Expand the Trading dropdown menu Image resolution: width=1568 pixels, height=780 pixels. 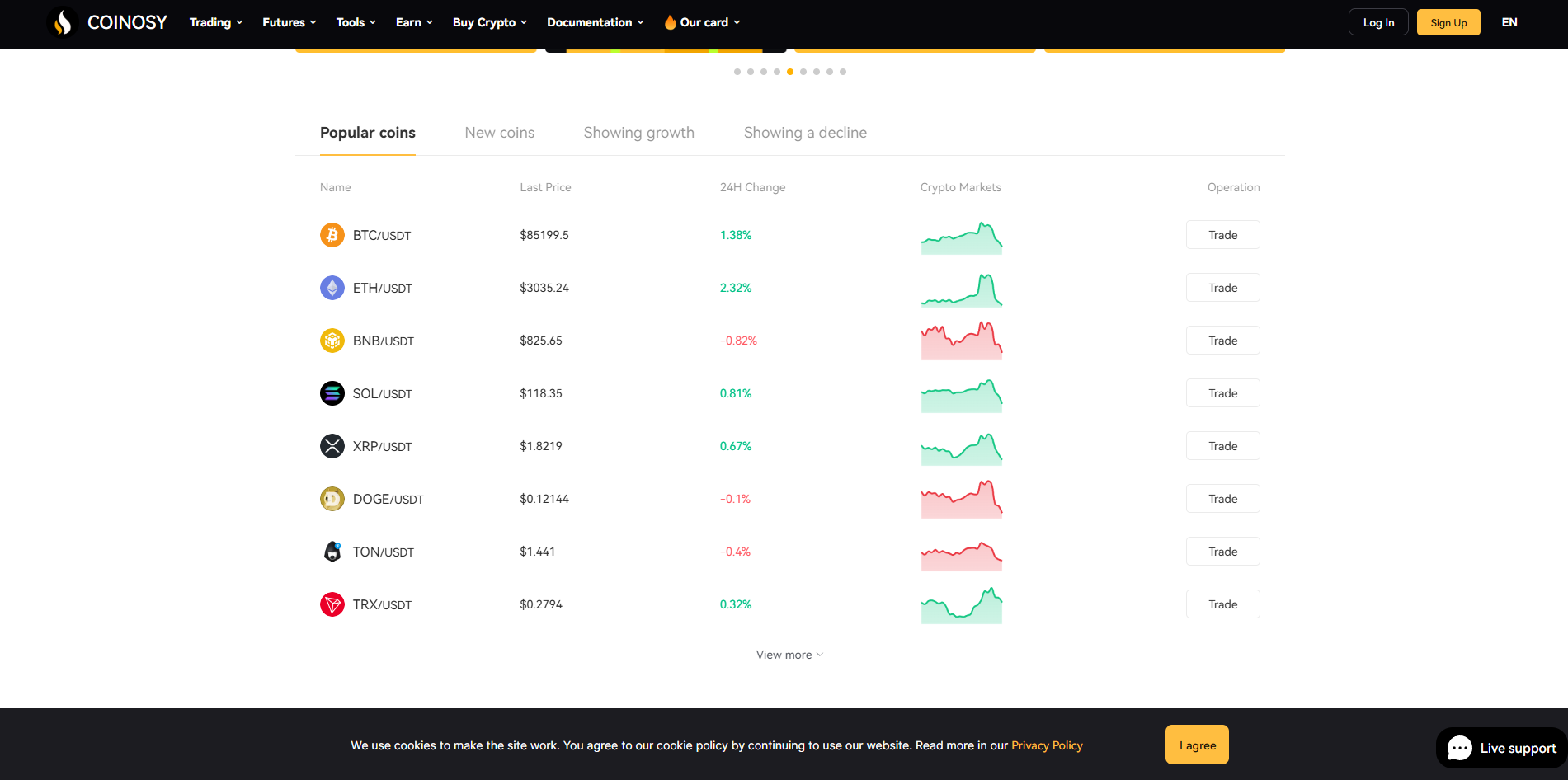215,22
